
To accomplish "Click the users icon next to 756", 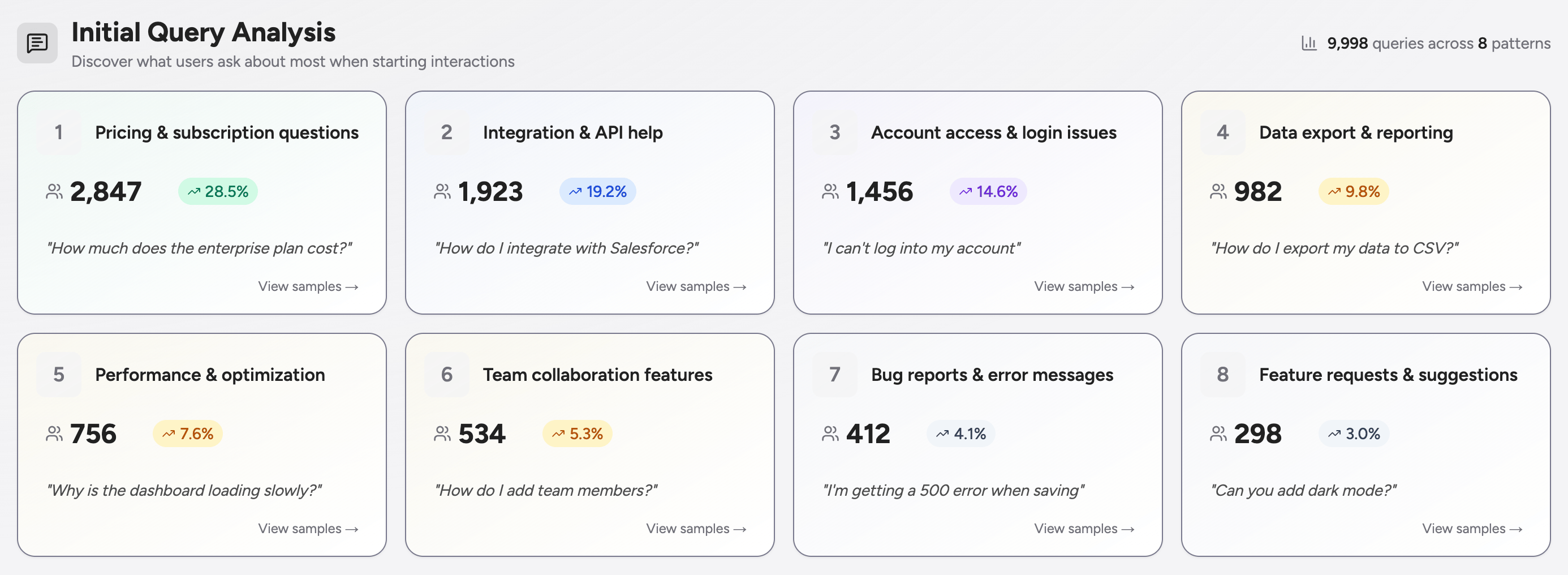I will [x=54, y=434].
